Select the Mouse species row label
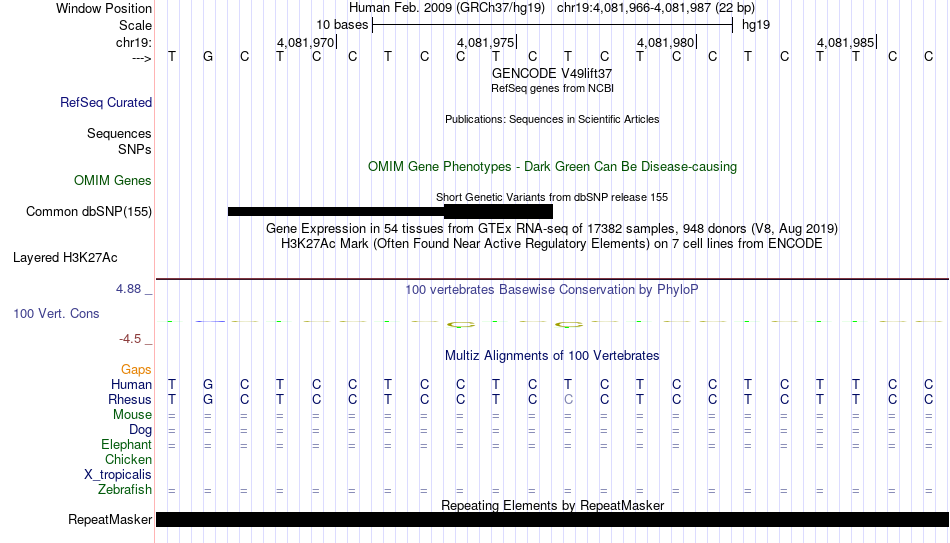The height and width of the screenshot is (543, 950). (133, 415)
